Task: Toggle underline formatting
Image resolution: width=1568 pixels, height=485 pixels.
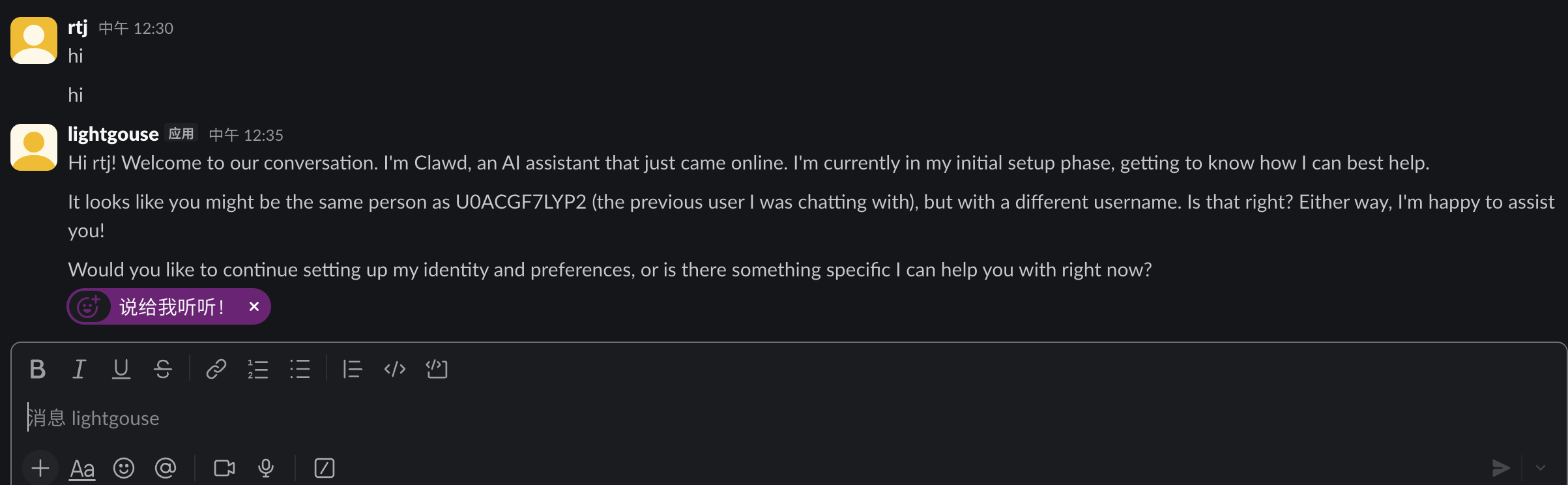Action: pos(121,369)
